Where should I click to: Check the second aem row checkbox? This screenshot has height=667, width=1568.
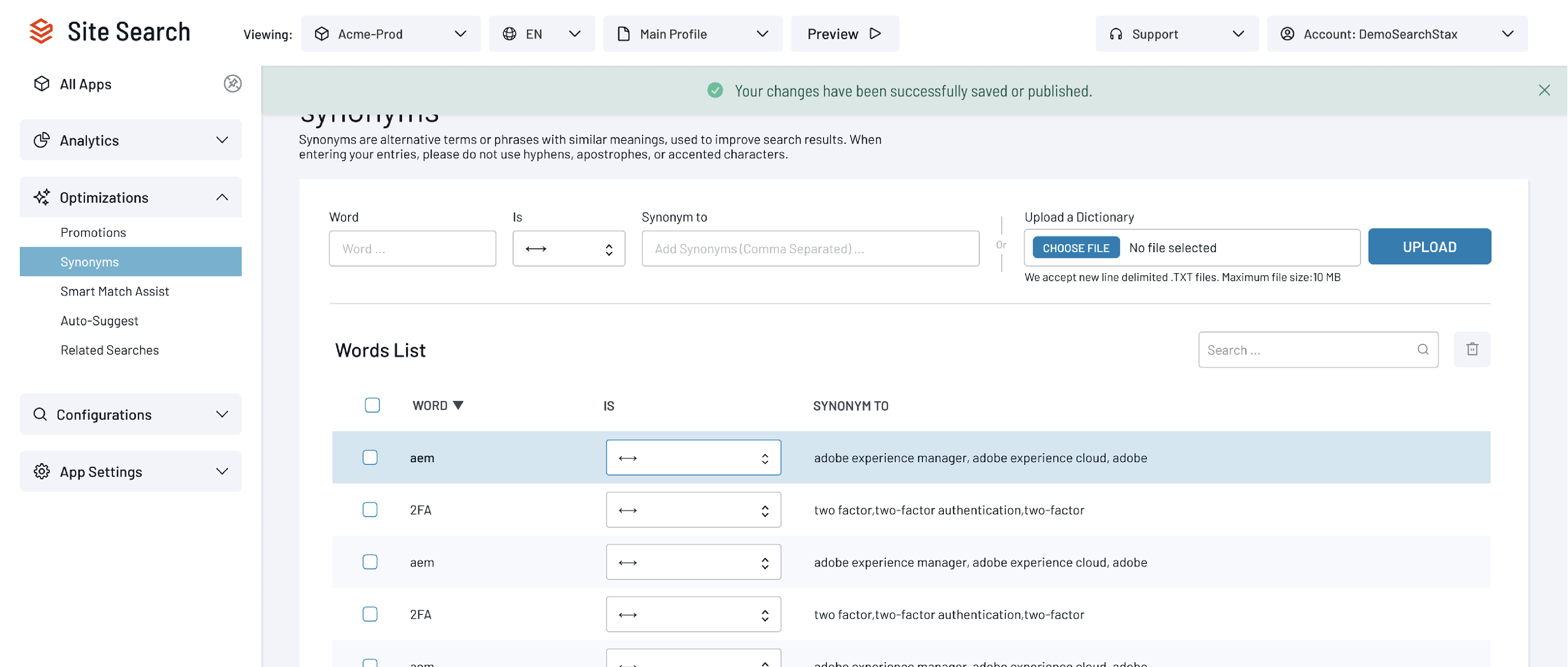click(370, 562)
